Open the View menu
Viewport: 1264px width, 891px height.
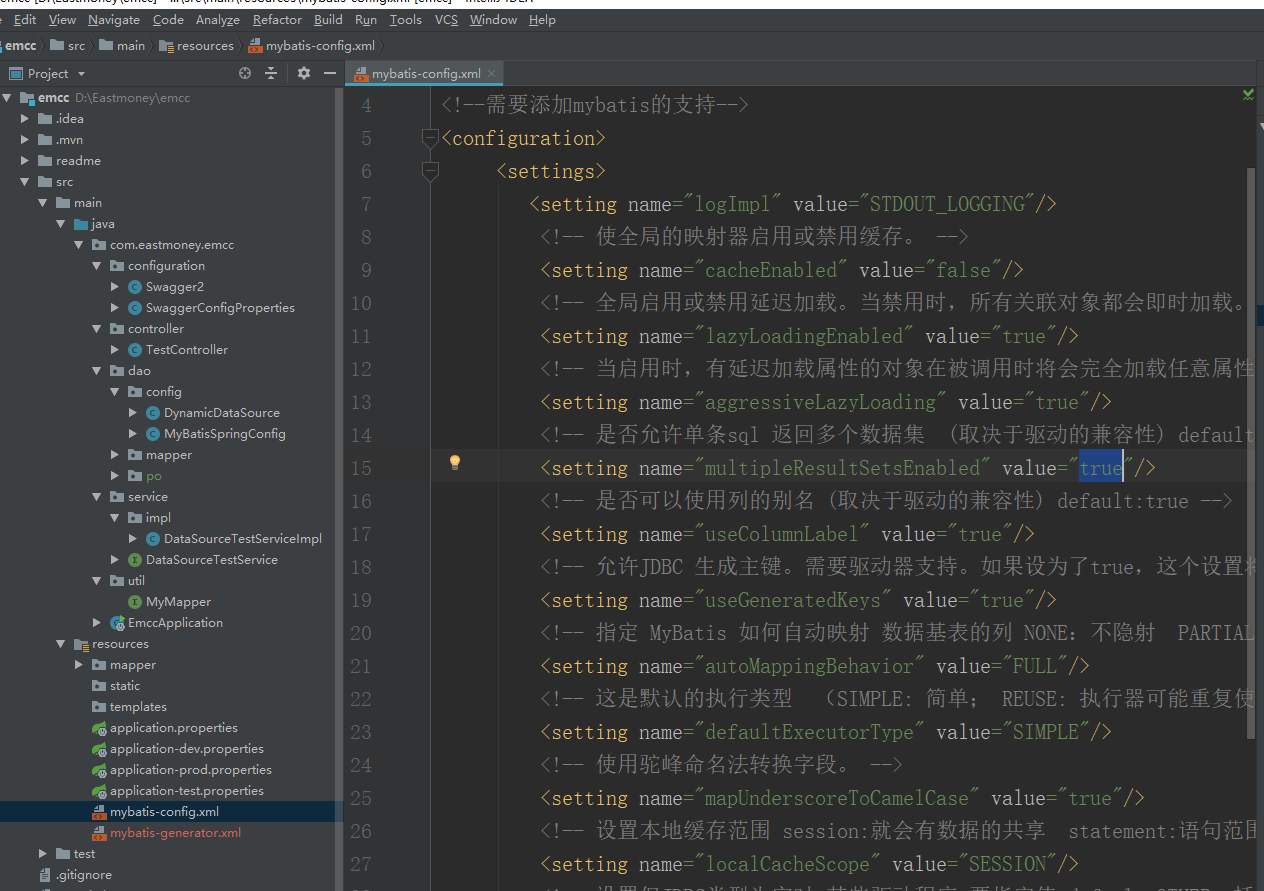62,20
